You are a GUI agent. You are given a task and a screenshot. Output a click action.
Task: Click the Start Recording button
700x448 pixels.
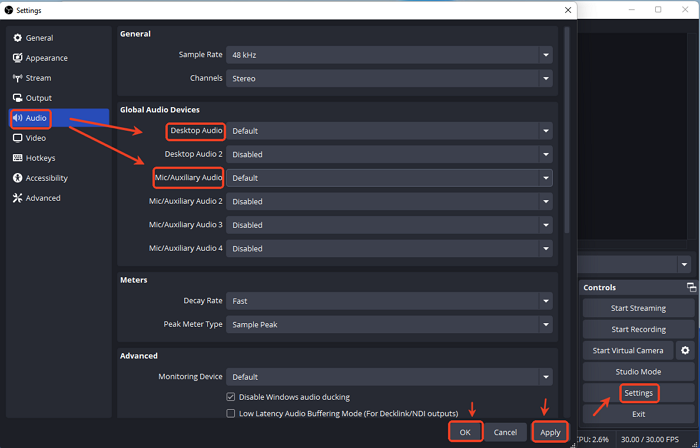[638, 329]
